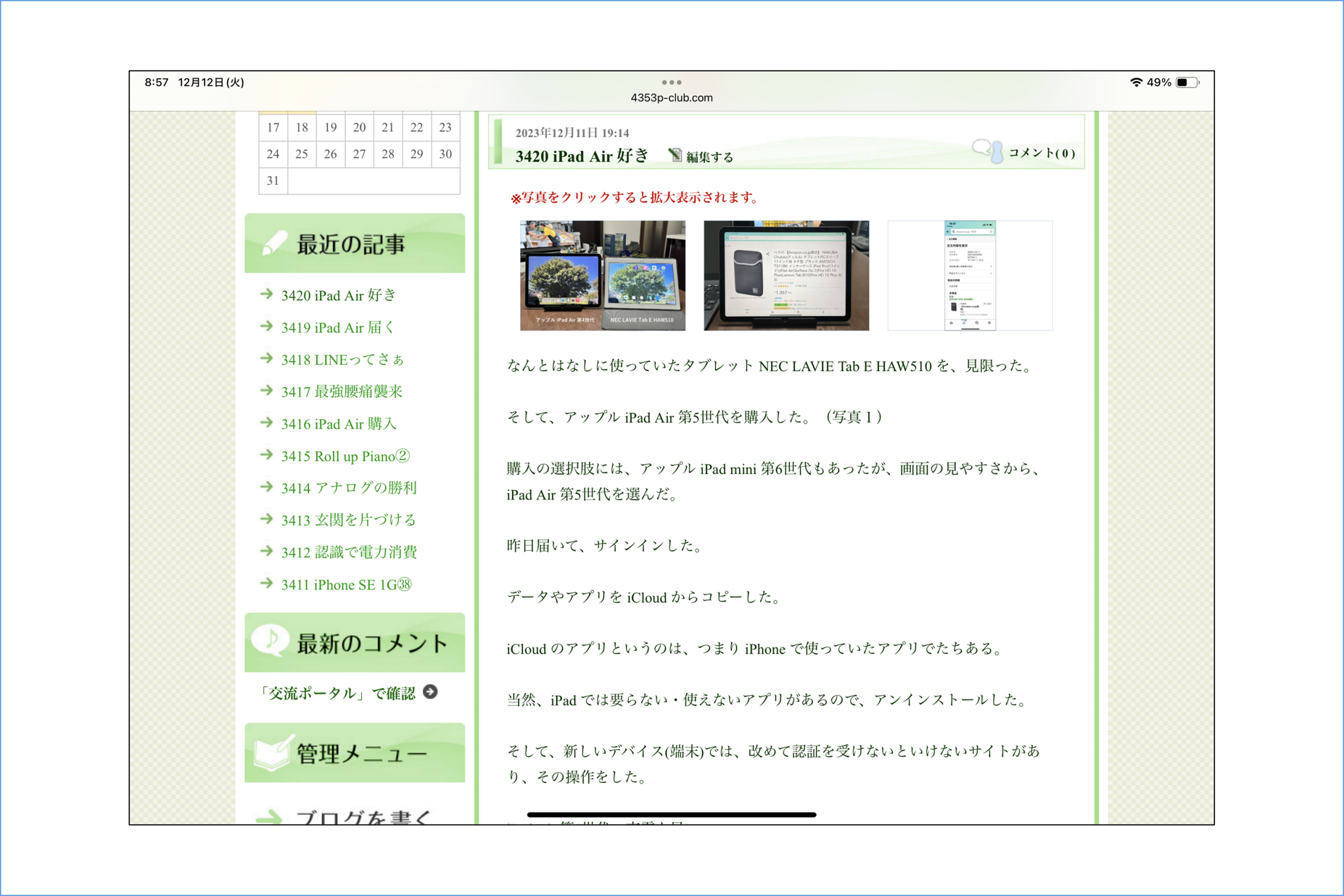Image resolution: width=1344 pixels, height=896 pixels.
Task: Click 「交流ポータル」で確認 link
Action: [x=337, y=693]
